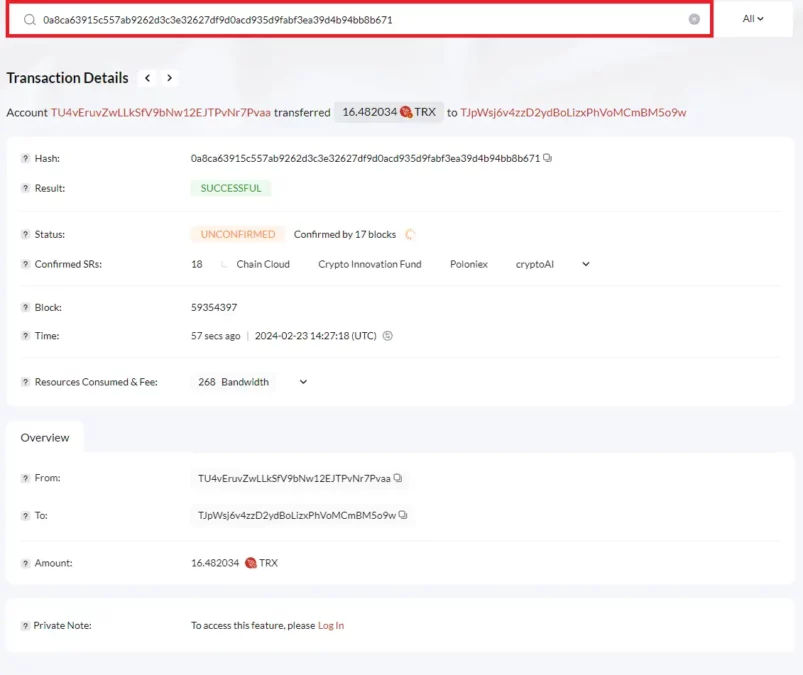This screenshot has width=803, height=675.
Task: Copy the transaction hash
Action: click(548, 158)
